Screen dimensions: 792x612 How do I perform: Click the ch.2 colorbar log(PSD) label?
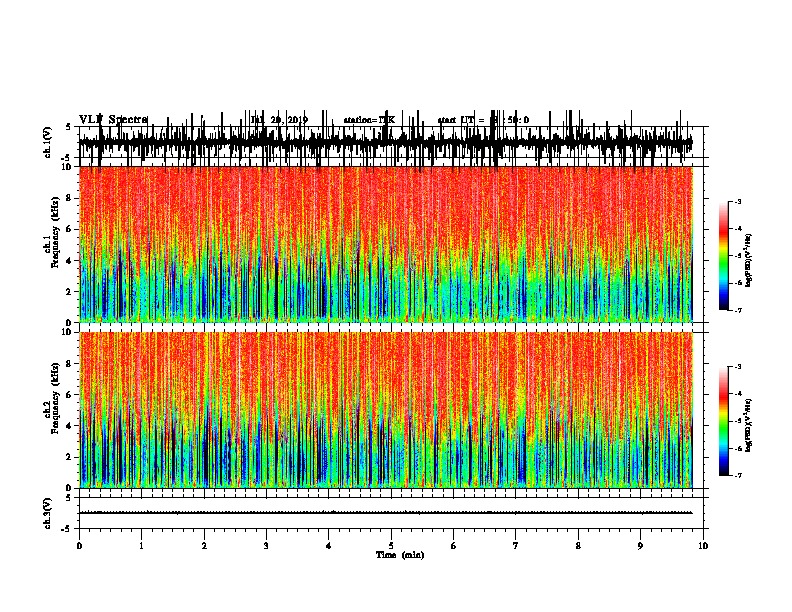point(749,425)
